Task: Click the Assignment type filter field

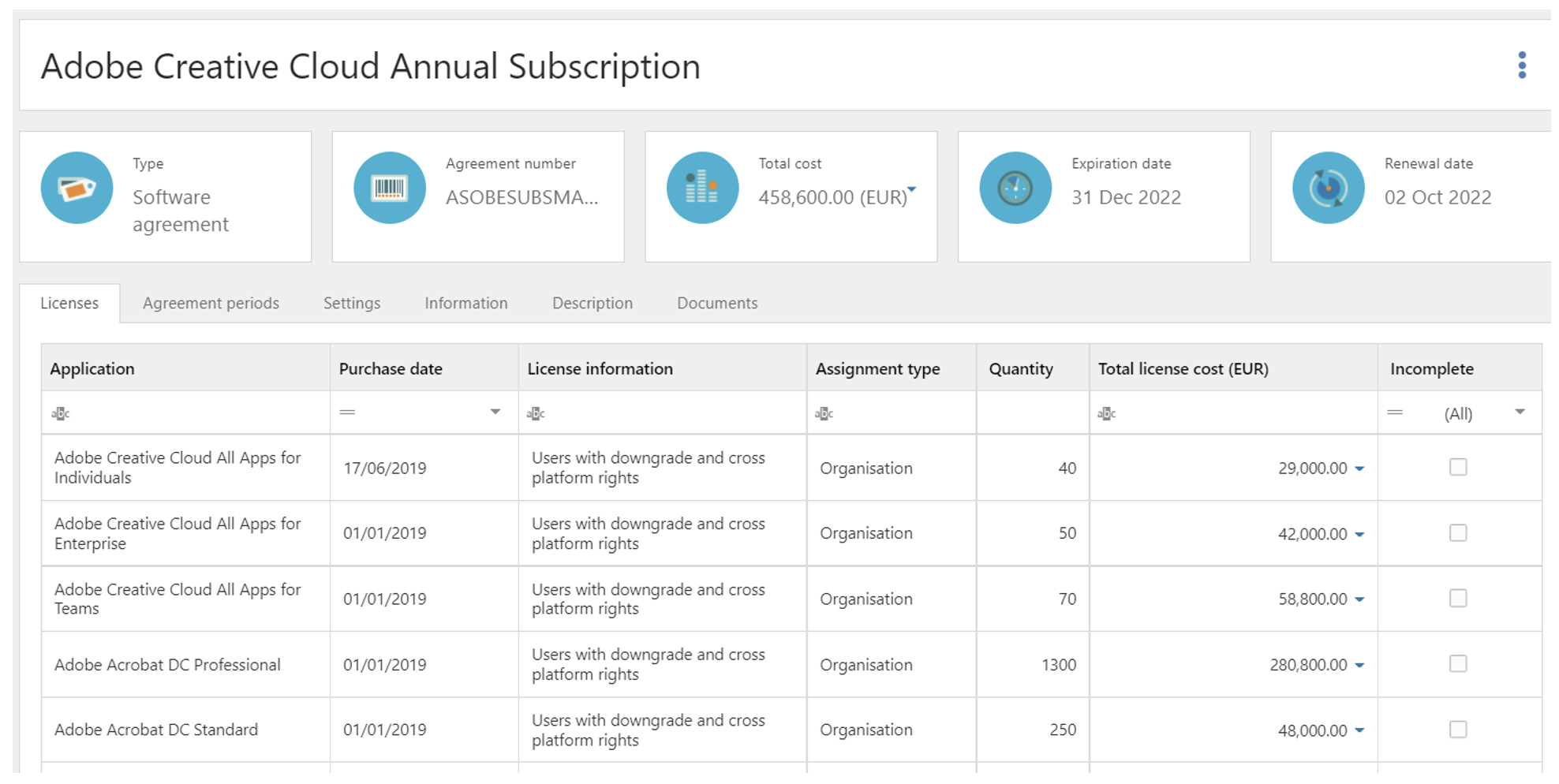Action: (892, 413)
